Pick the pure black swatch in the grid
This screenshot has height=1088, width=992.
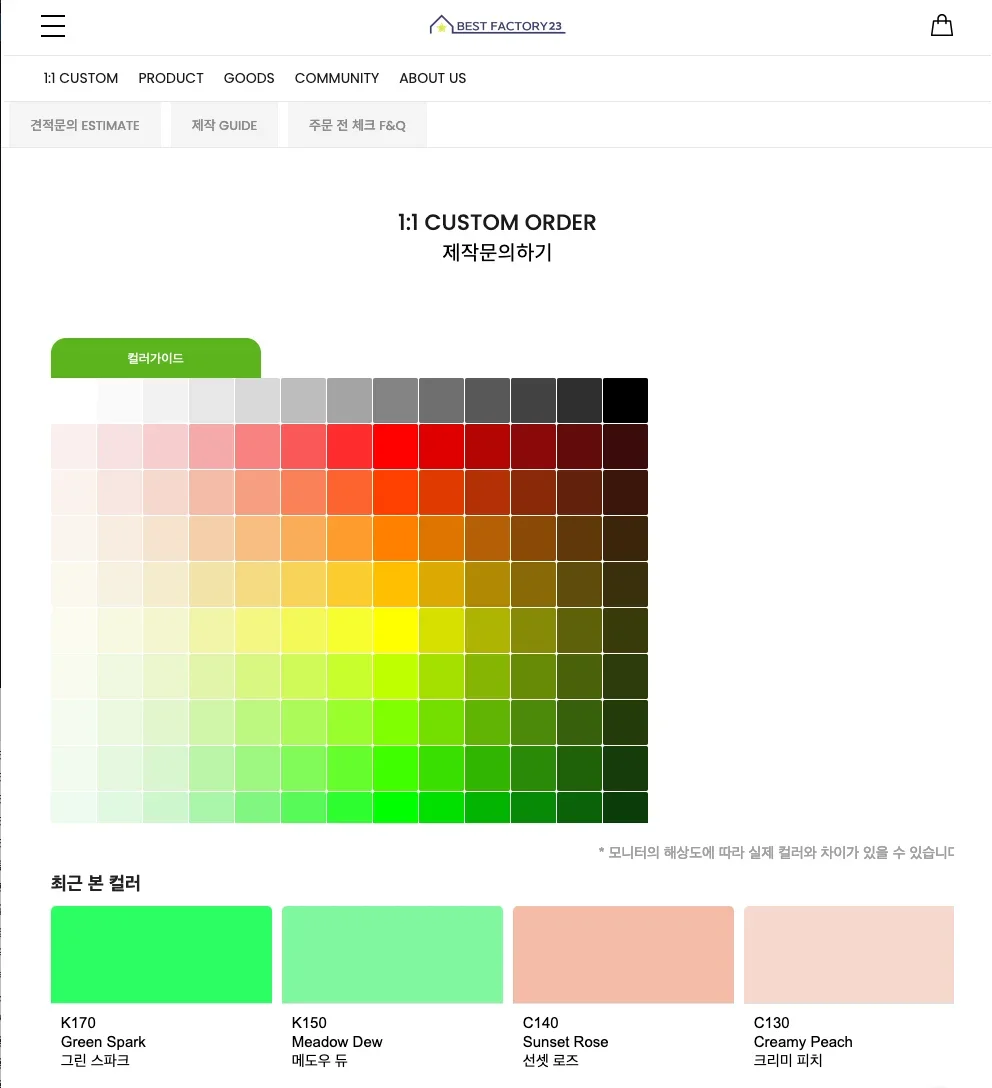tap(625, 400)
